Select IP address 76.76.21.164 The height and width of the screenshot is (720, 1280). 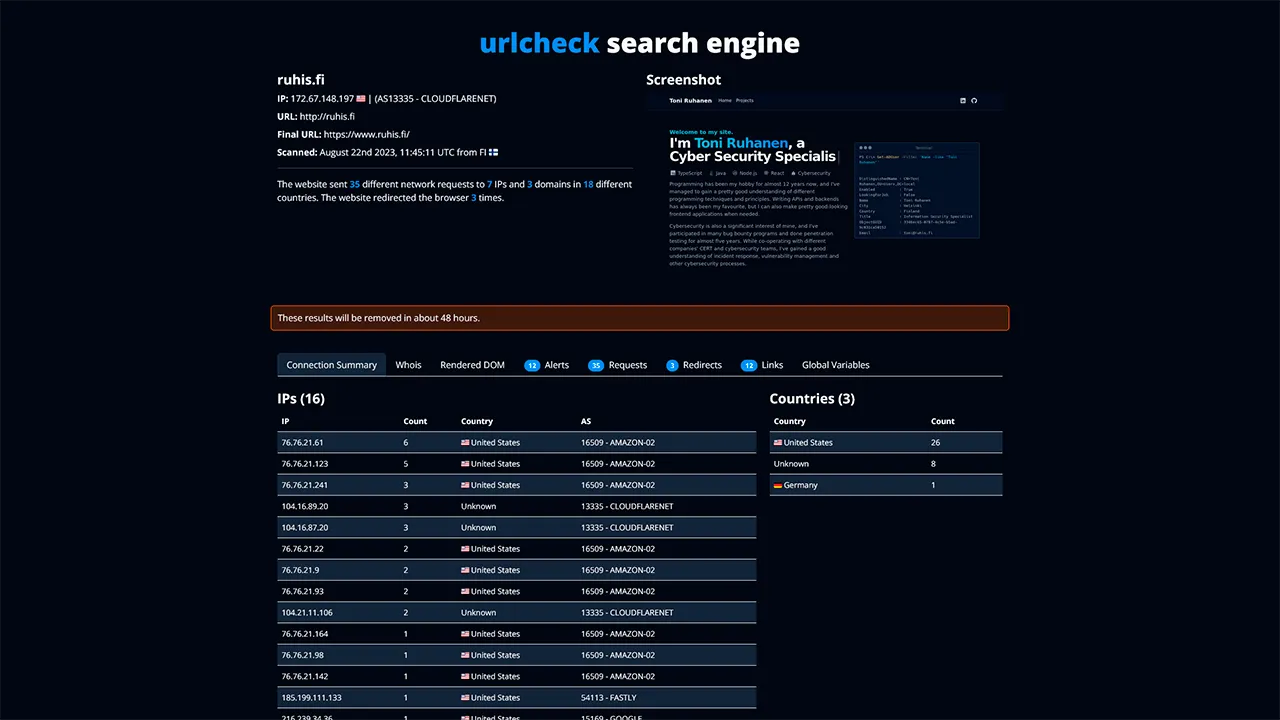coord(305,634)
